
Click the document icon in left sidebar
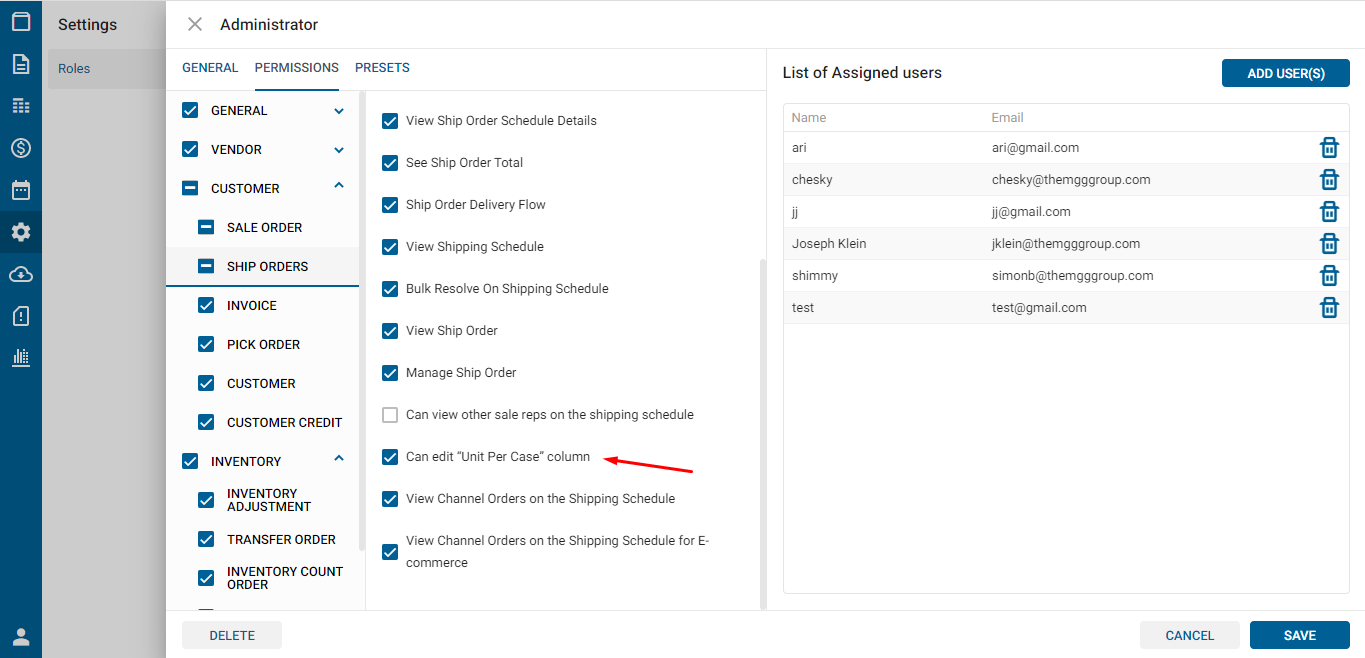click(21, 64)
